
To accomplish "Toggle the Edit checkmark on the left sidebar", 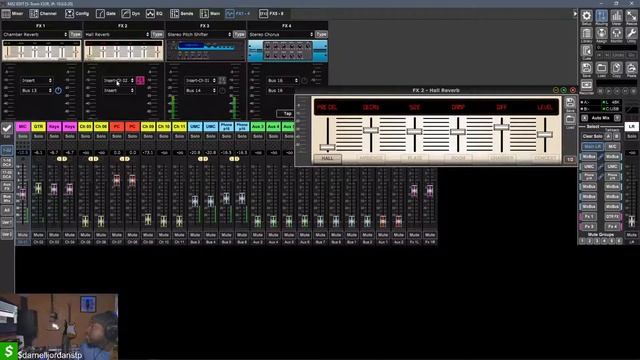I will point(7,130).
